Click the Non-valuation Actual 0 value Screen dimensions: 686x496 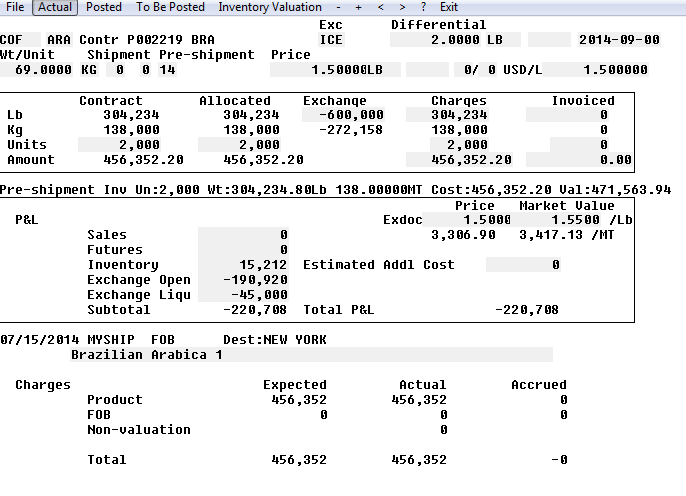coord(444,430)
